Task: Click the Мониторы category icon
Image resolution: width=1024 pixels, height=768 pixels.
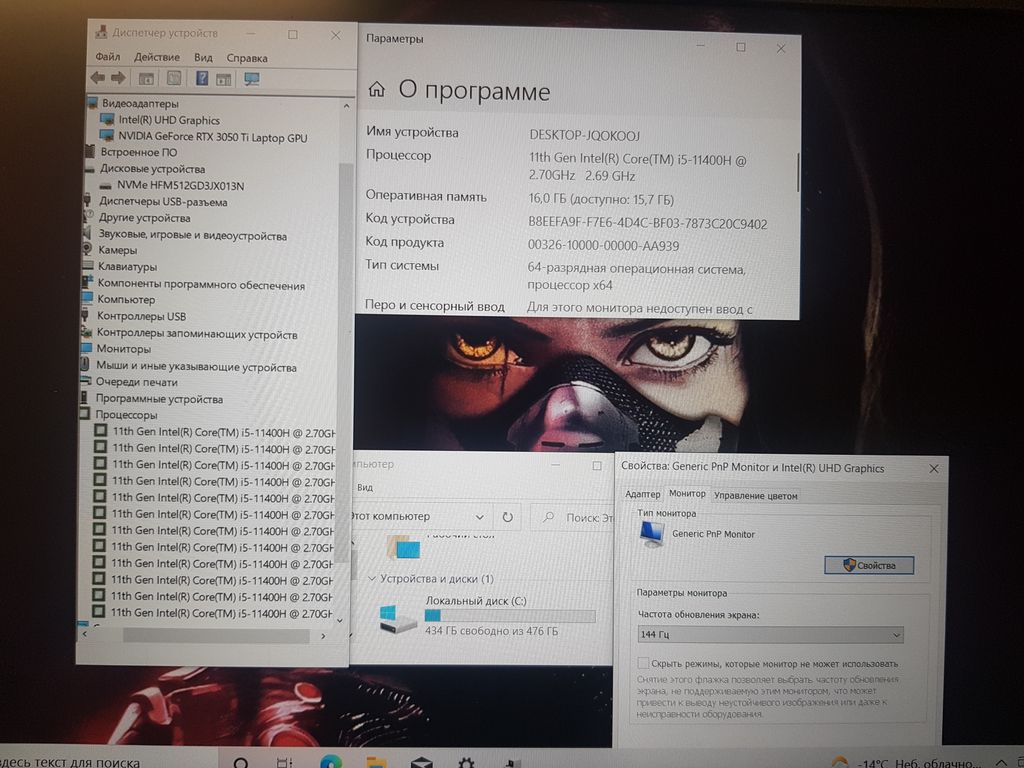Action: 86,348
